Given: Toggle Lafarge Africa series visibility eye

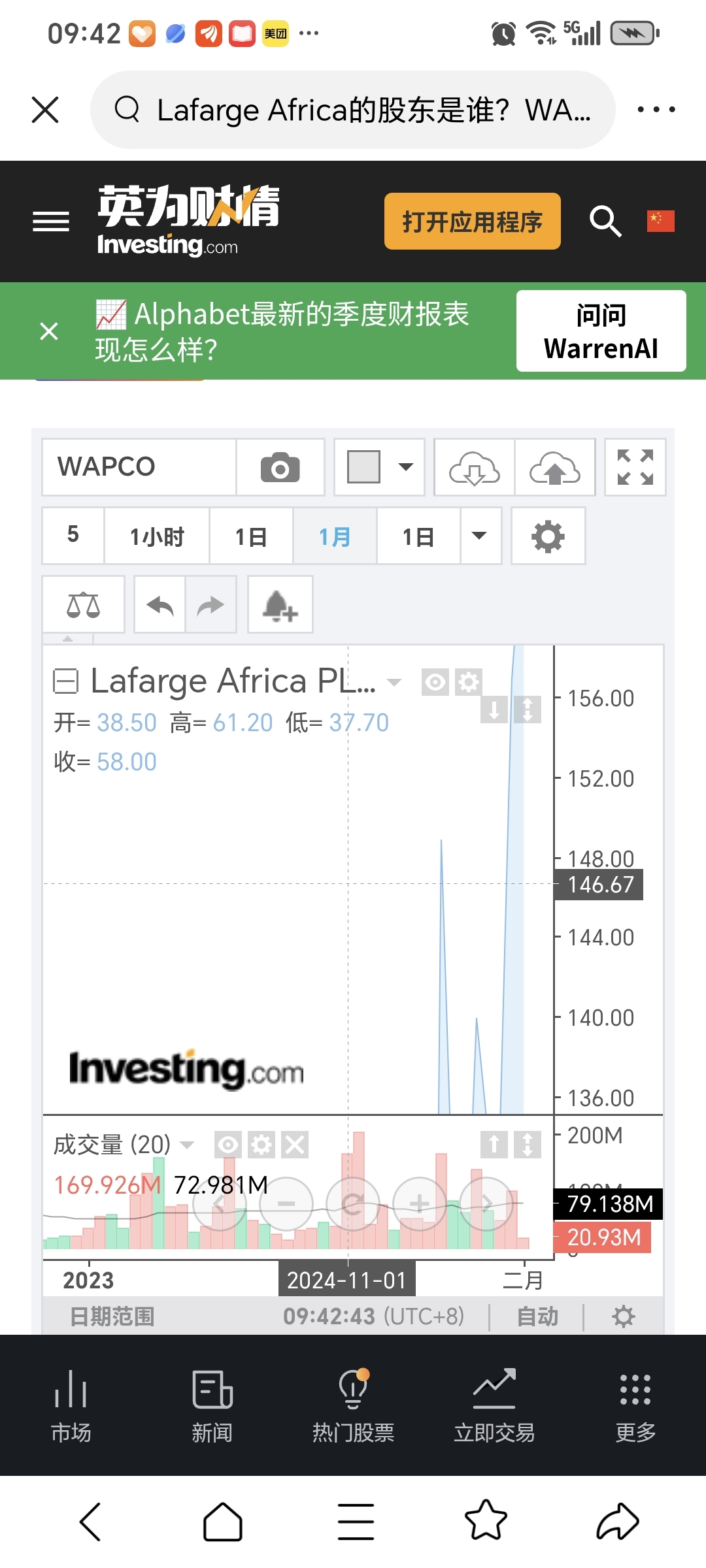Looking at the screenshot, I should pos(435,683).
